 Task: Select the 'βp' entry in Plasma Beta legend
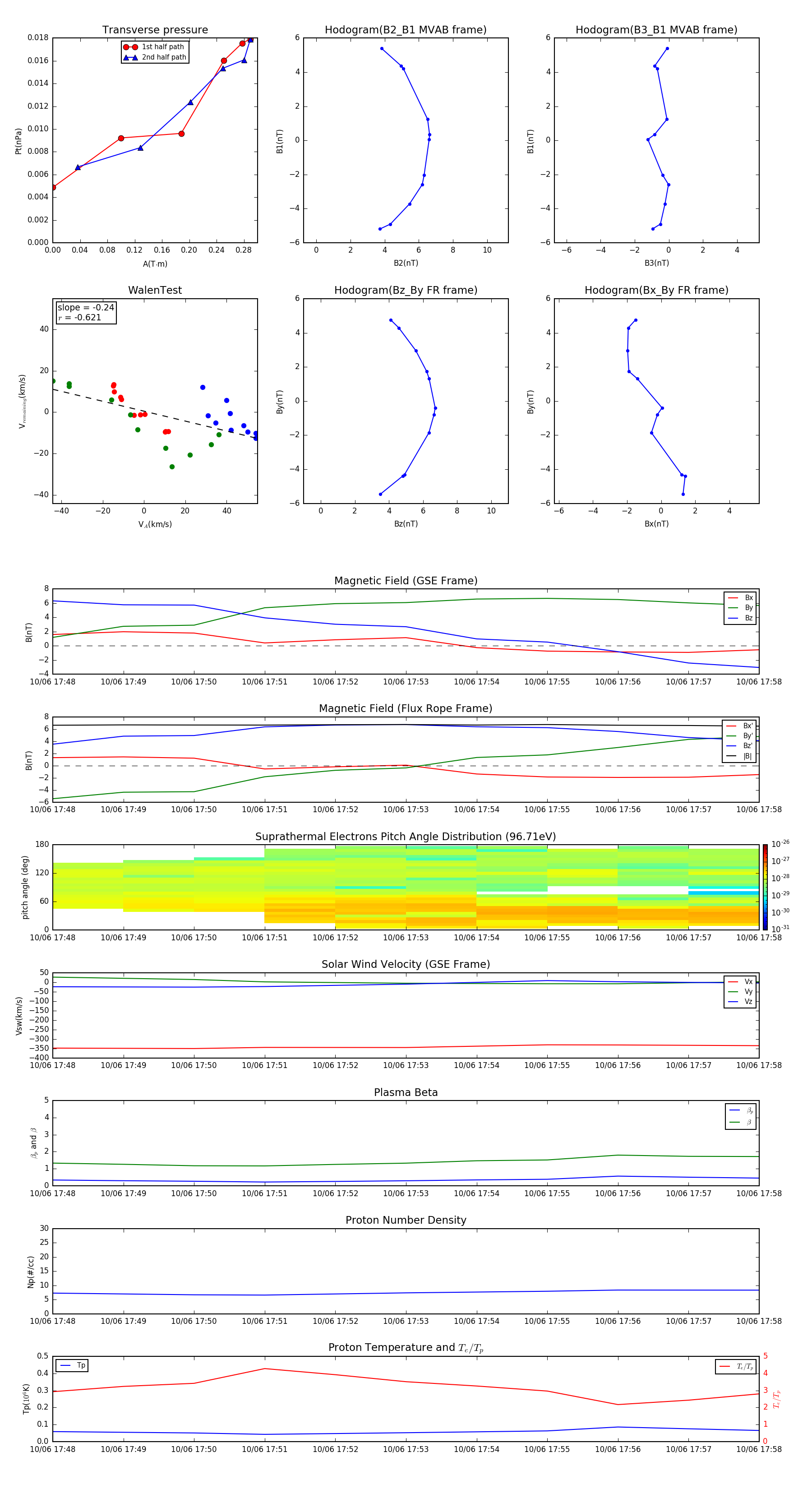(x=741, y=1110)
